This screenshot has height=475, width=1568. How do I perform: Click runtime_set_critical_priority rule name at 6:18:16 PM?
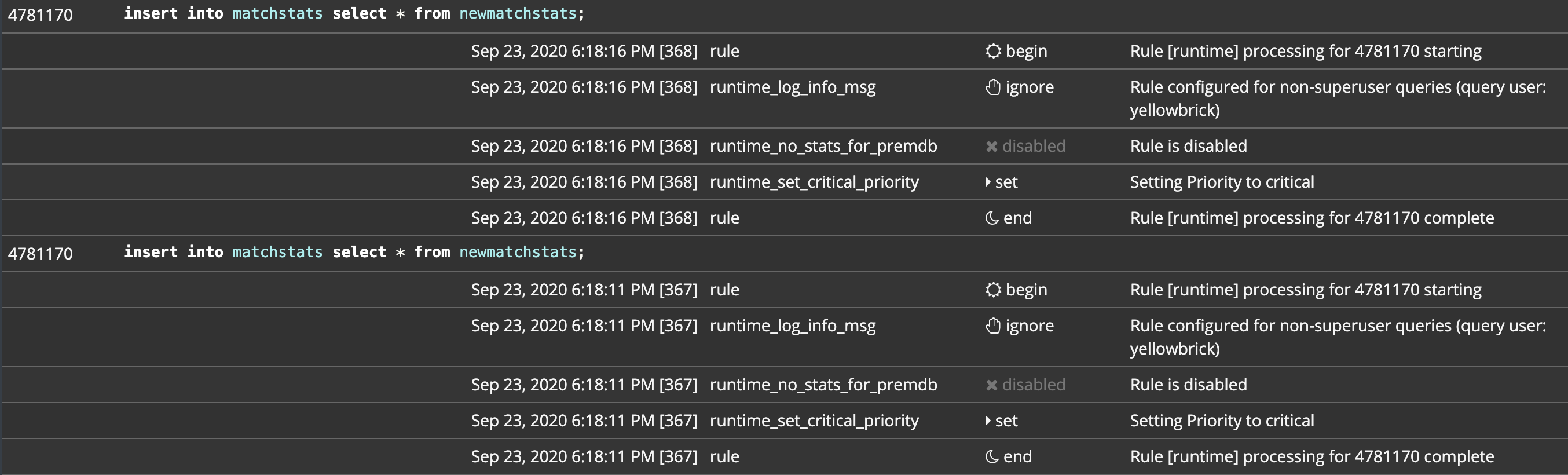(814, 182)
